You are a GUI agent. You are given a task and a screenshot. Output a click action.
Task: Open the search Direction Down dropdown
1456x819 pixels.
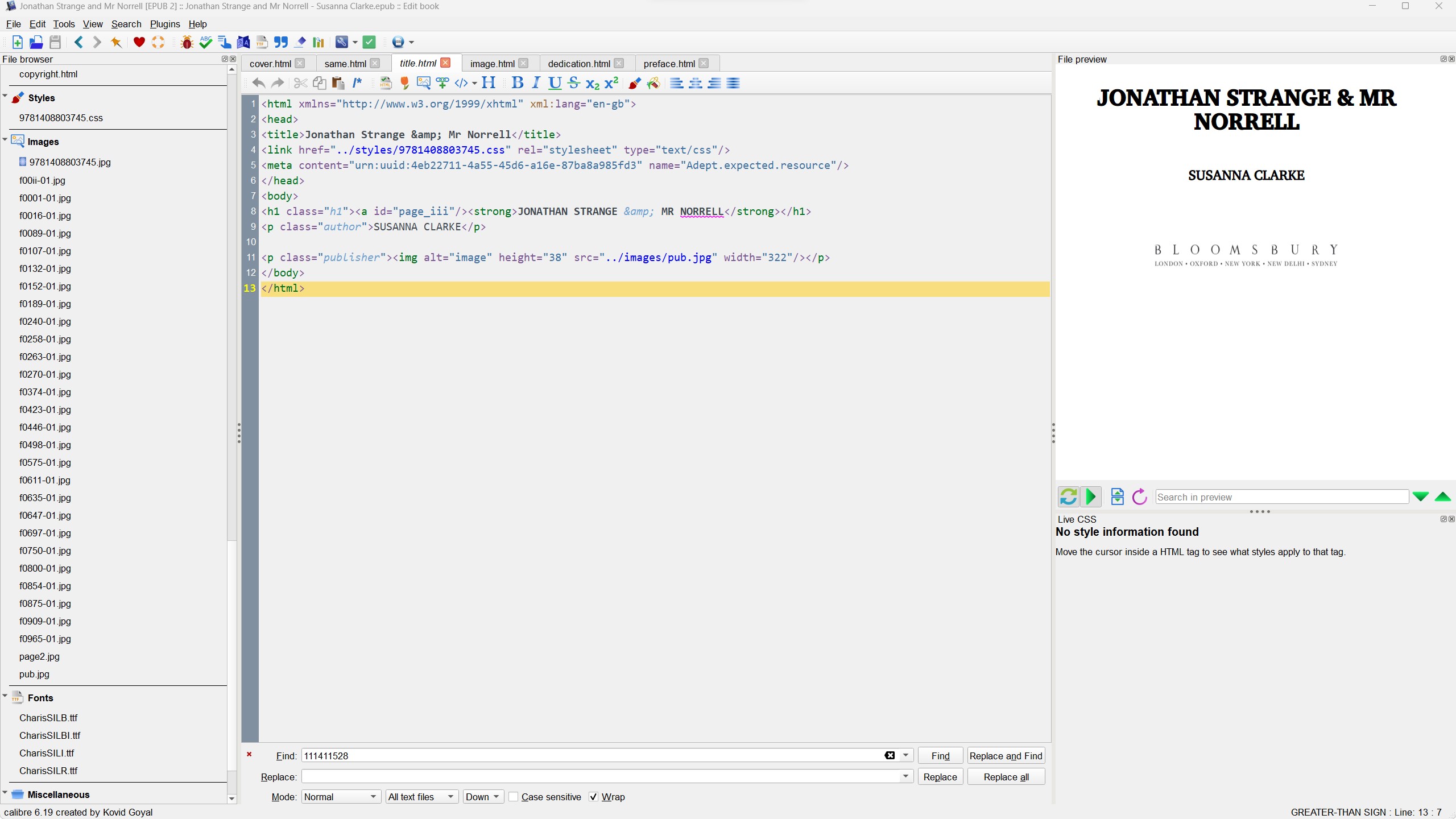click(x=482, y=797)
